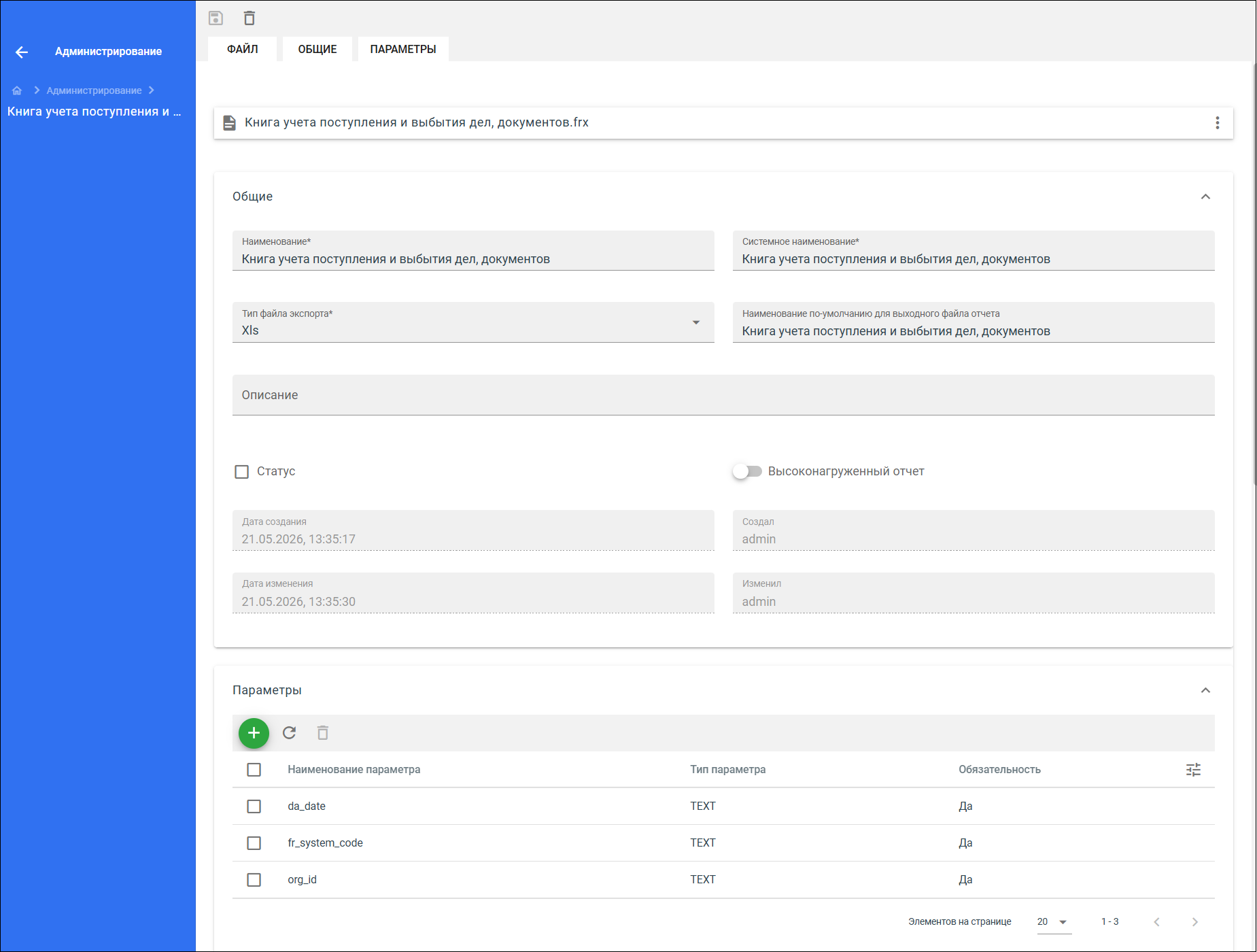
Task: Select all parameters via header checkbox
Action: point(254,770)
